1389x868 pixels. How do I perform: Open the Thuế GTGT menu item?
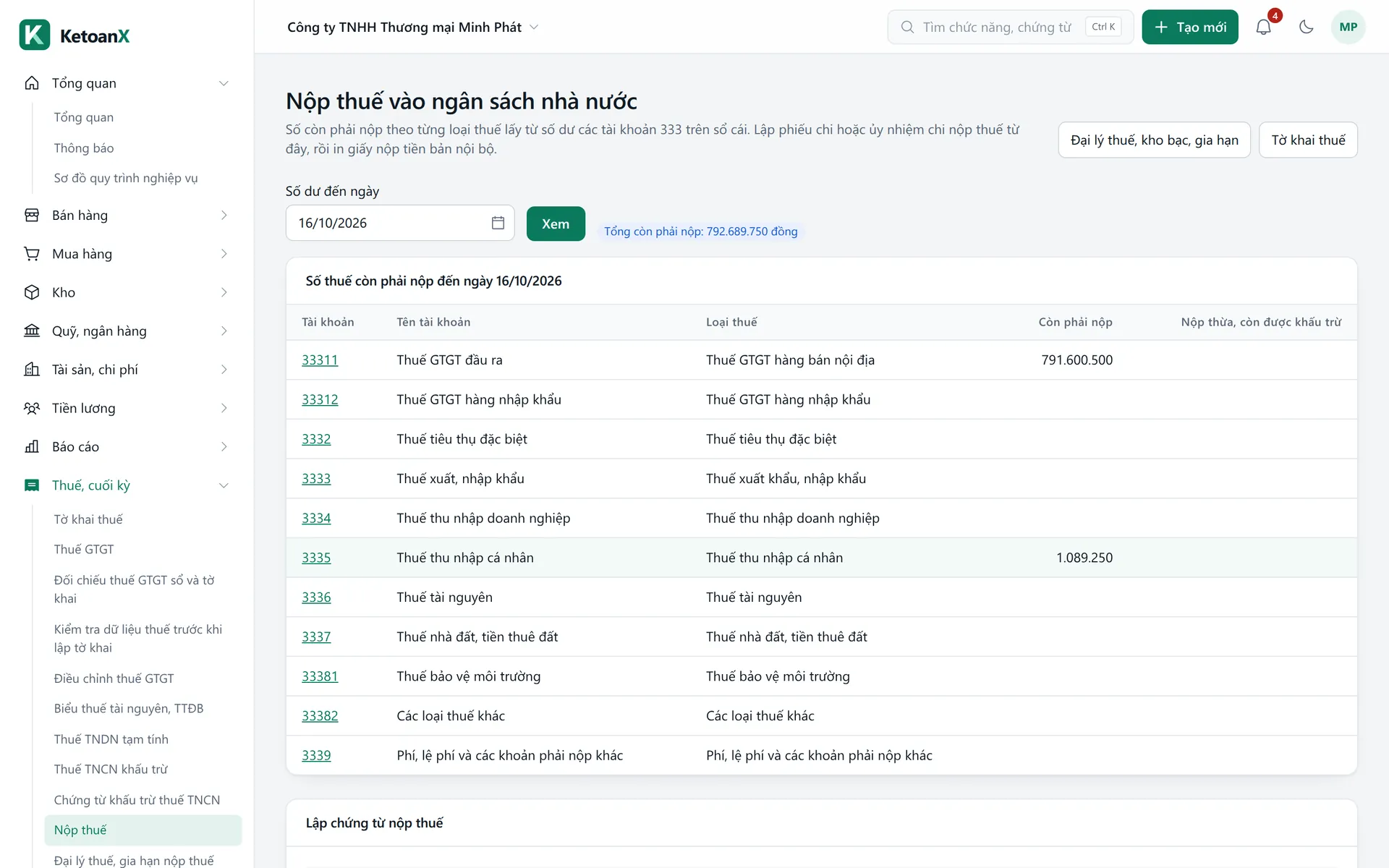click(x=84, y=549)
